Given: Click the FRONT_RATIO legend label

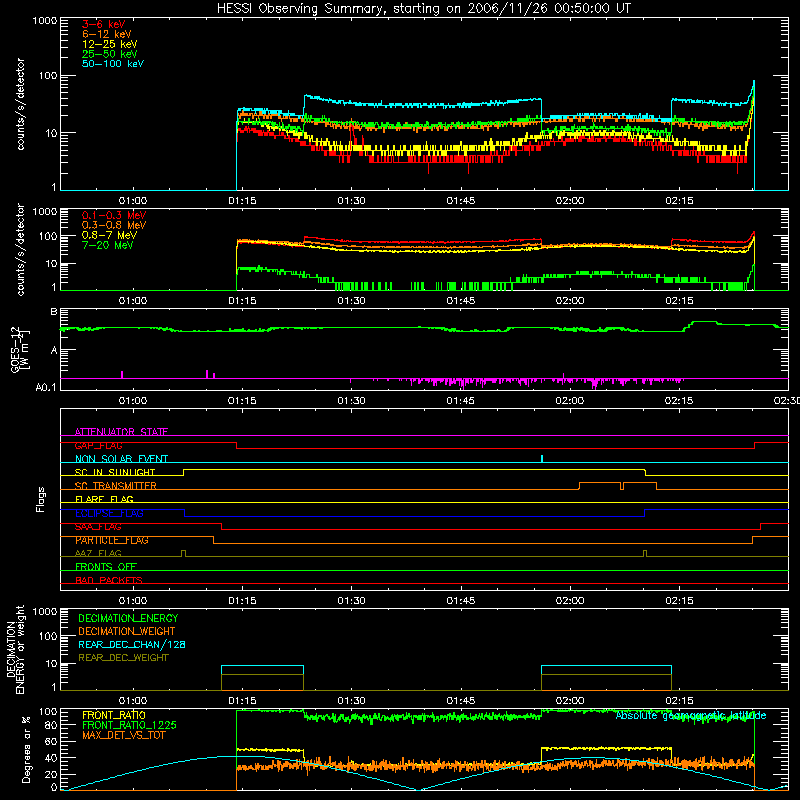Looking at the screenshot, I should pyautogui.click(x=114, y=715).
